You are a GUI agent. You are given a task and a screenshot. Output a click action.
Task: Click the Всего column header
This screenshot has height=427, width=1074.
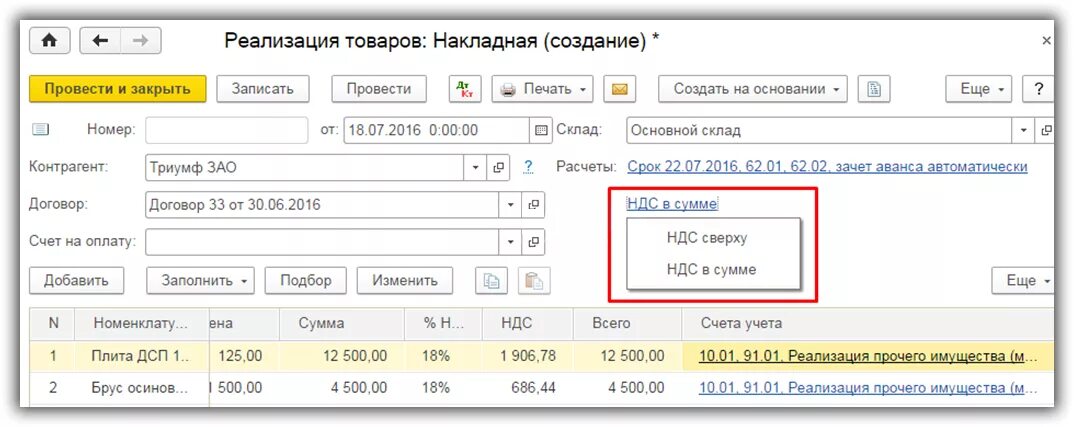pyautogui.click(x=627, y=324)
